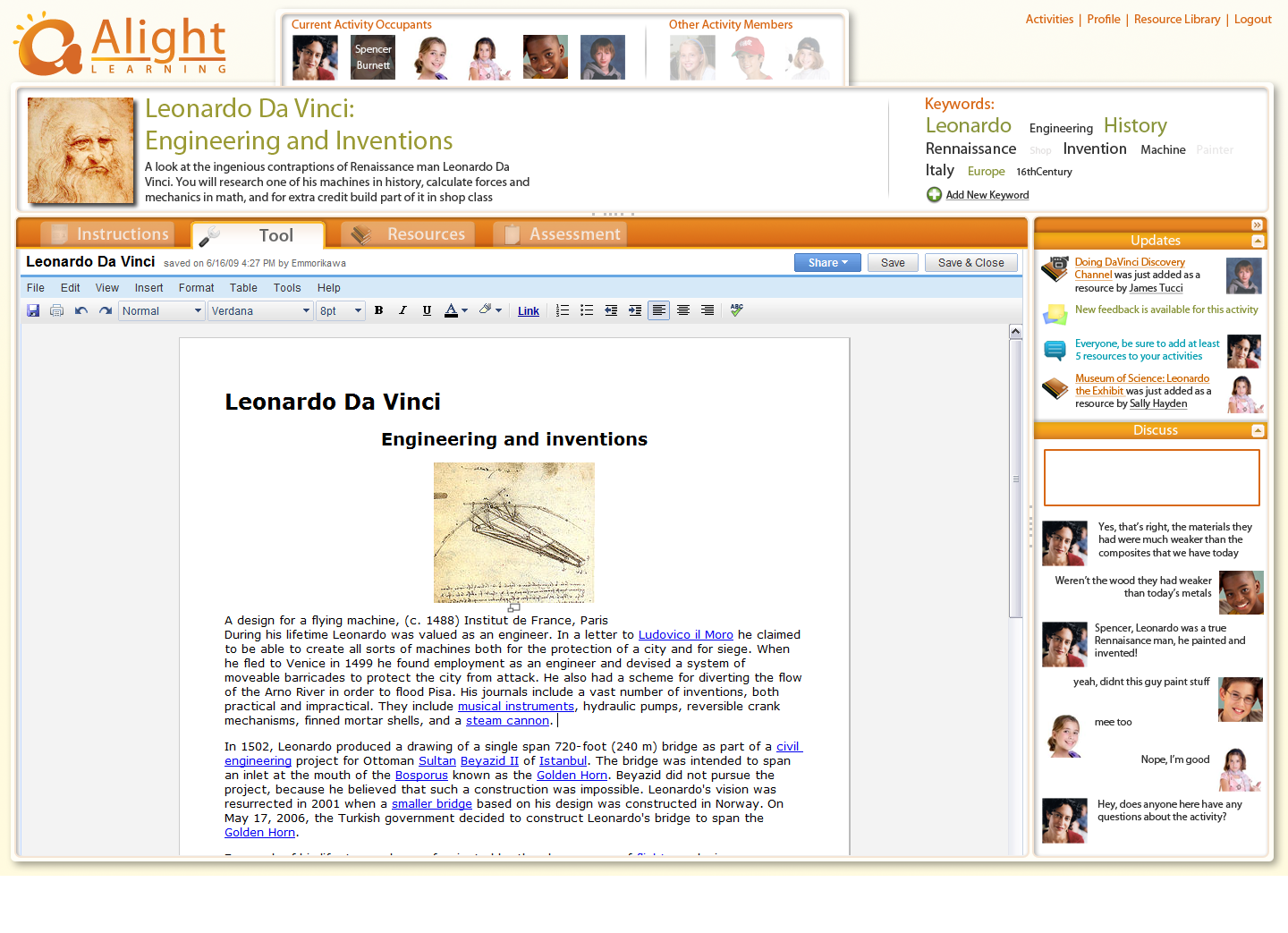This screenshot has height=933, width=1288.
Task: Open the Share dropdown button
Action: click(827, 263)
